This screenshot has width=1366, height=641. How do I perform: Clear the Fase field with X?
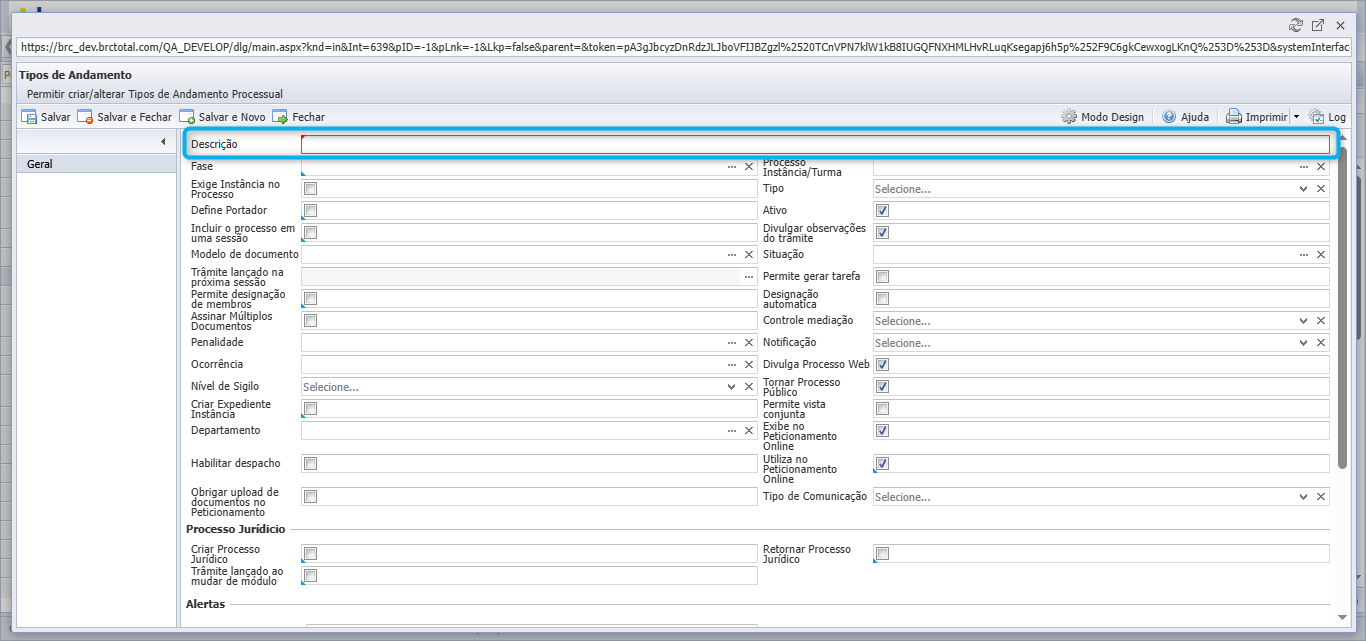pyautogui.click(x=748, y=167)
